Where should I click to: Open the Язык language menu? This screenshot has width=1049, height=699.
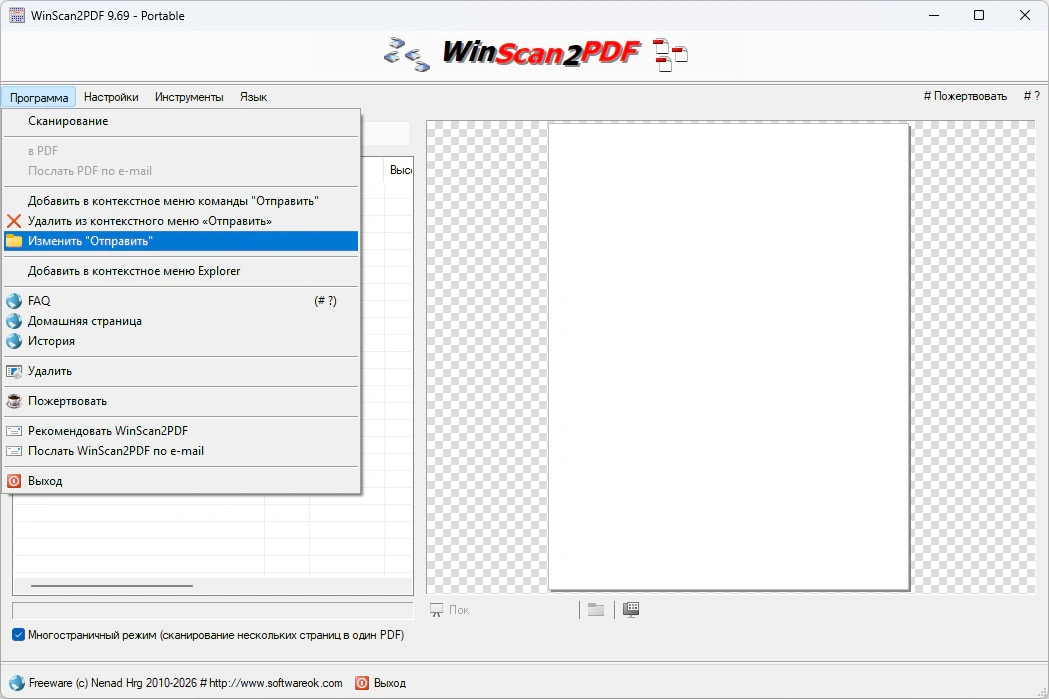(254, 97)
